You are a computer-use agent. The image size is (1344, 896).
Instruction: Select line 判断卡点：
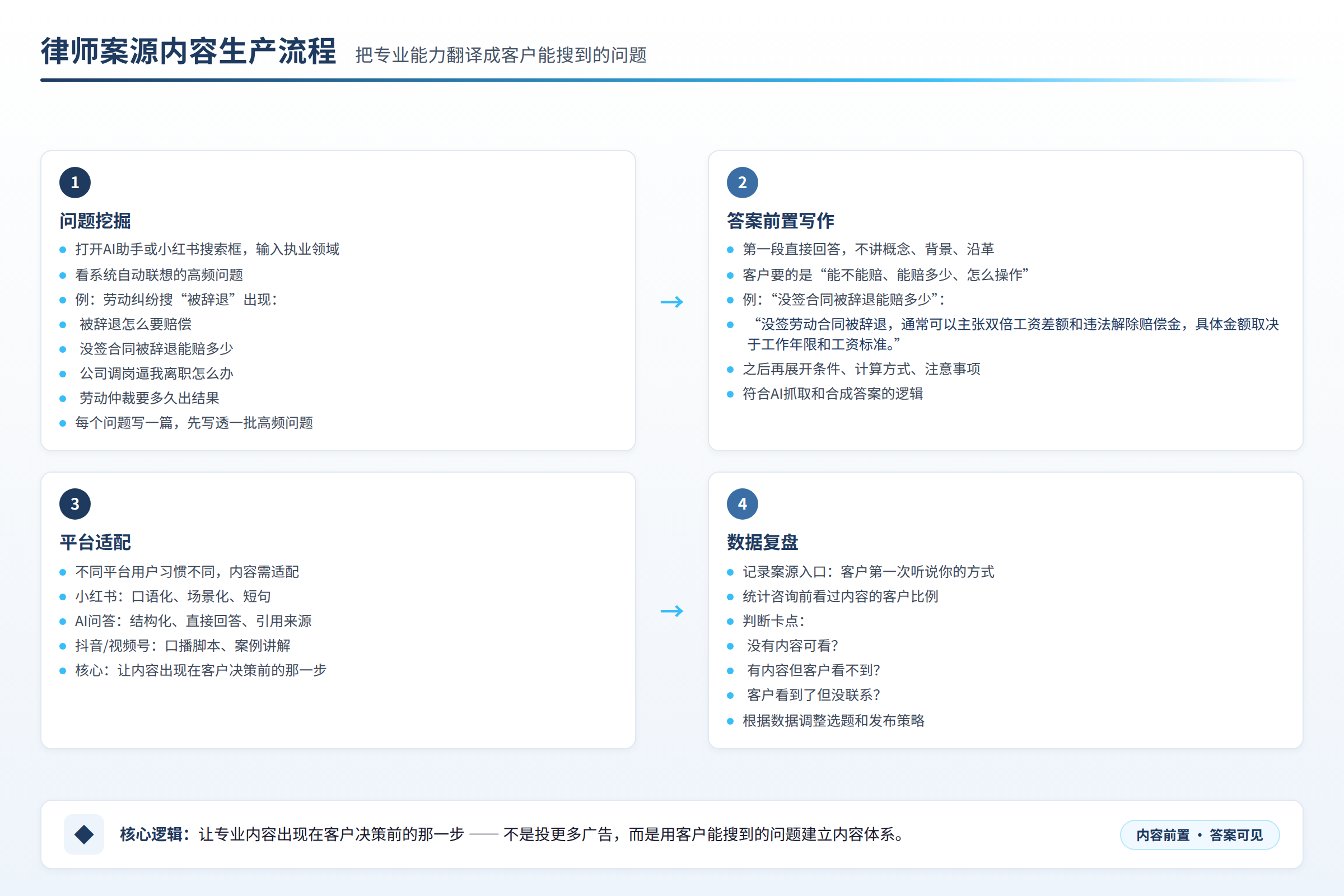pos(774,621)
